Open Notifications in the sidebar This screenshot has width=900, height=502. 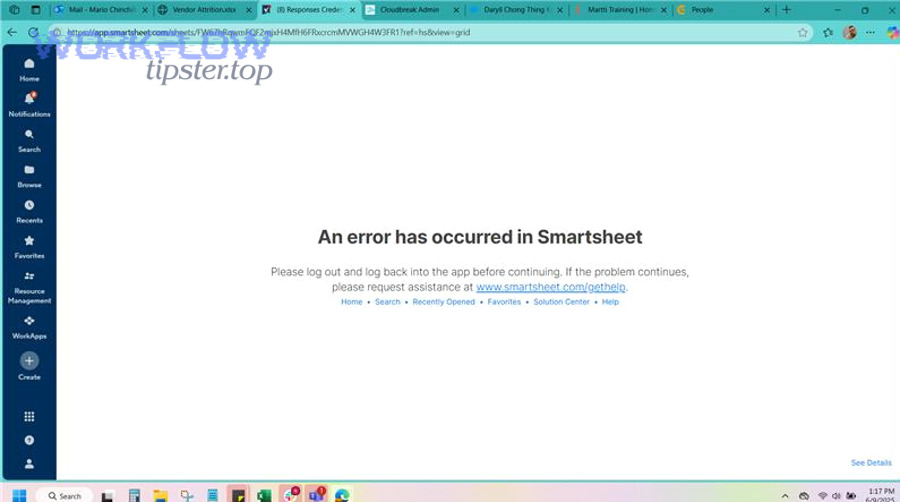(29, 104)
